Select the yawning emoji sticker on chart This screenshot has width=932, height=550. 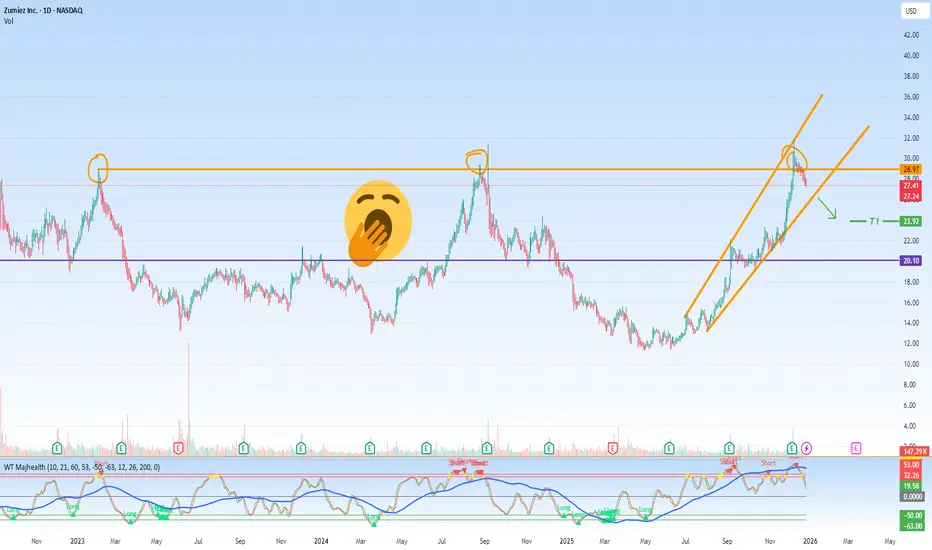coord(377,224)
